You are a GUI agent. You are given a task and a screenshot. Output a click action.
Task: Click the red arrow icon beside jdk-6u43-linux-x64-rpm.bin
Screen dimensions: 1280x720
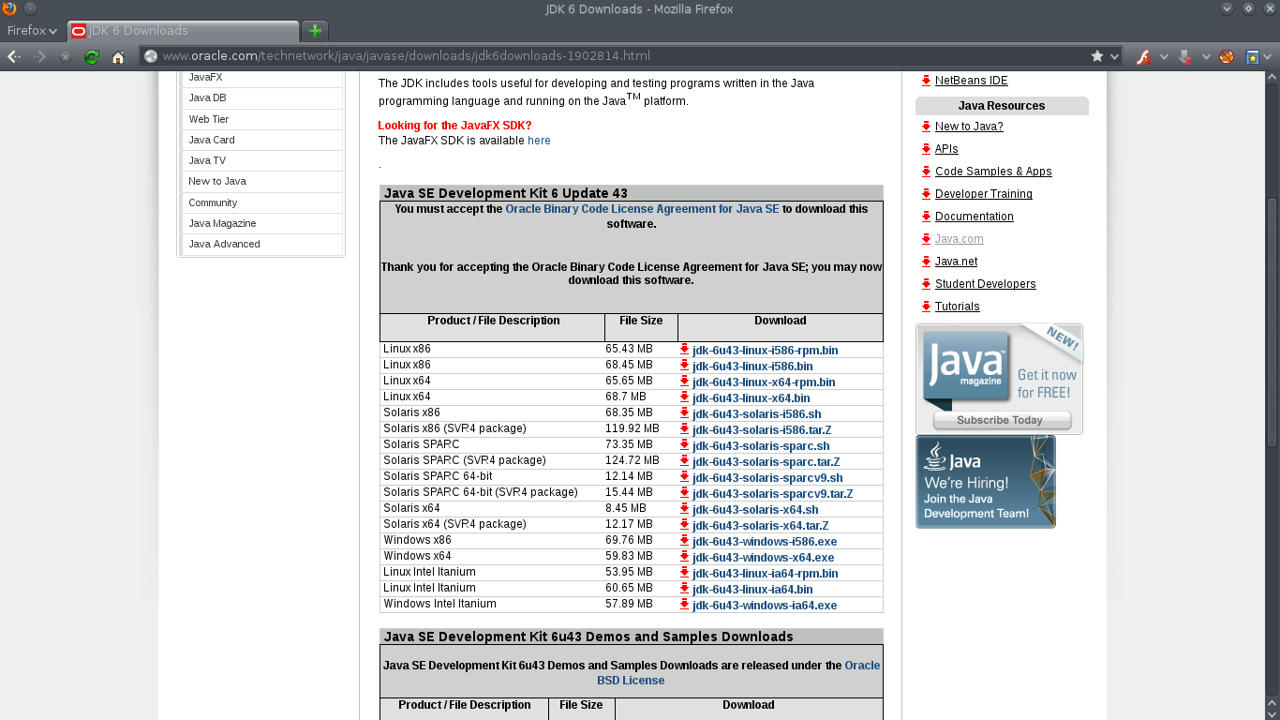pyautogui.click(x=685, y=382)
